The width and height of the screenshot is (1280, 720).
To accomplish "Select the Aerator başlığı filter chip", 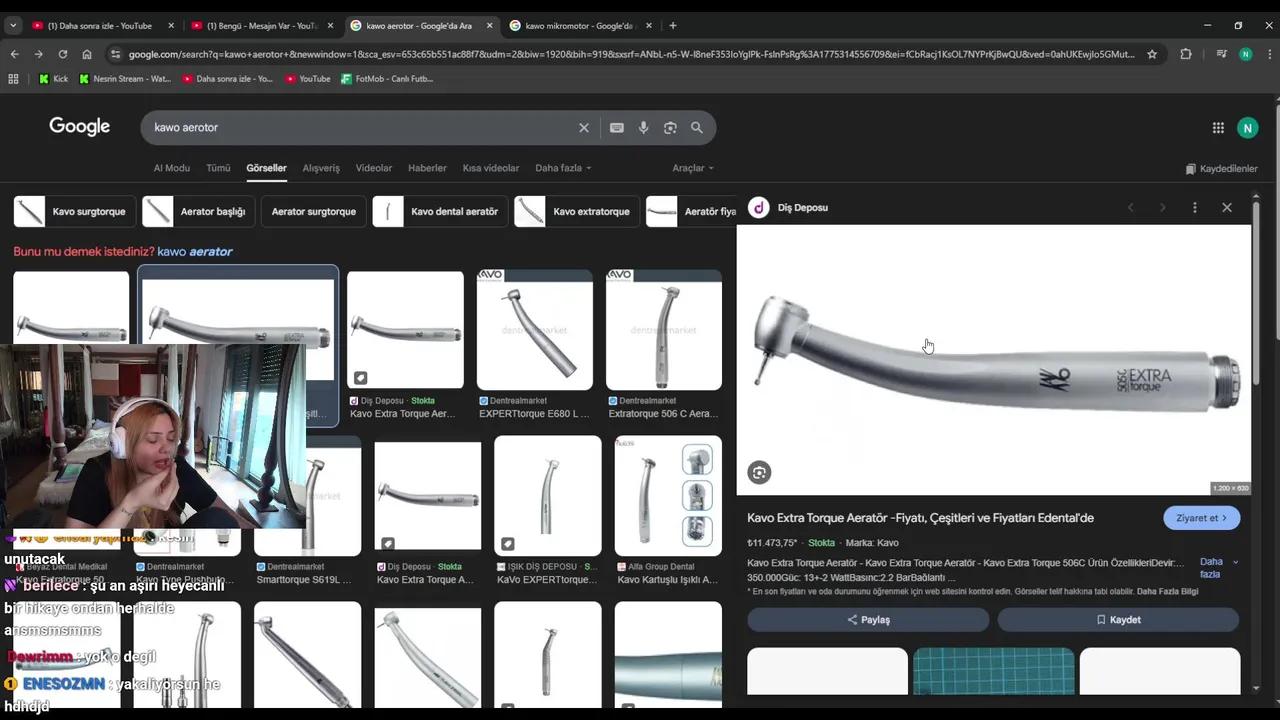I will 198,212.
